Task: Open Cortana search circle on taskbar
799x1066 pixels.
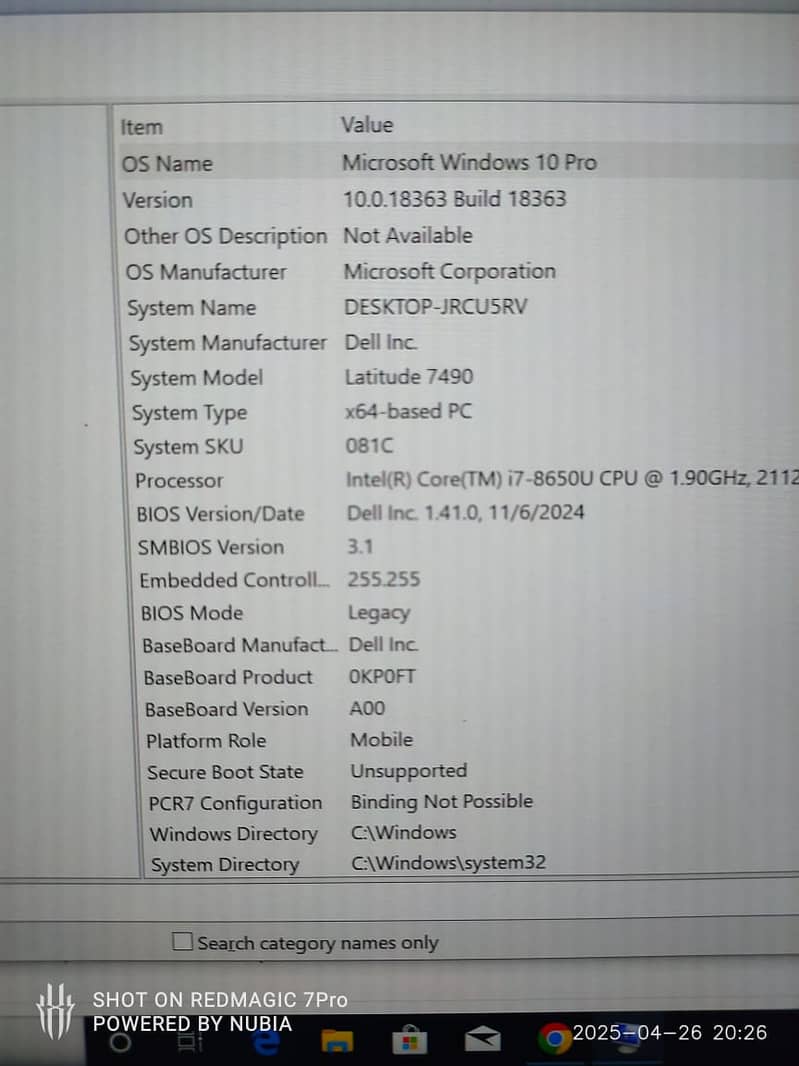Action: click(x=120, y=1042)
